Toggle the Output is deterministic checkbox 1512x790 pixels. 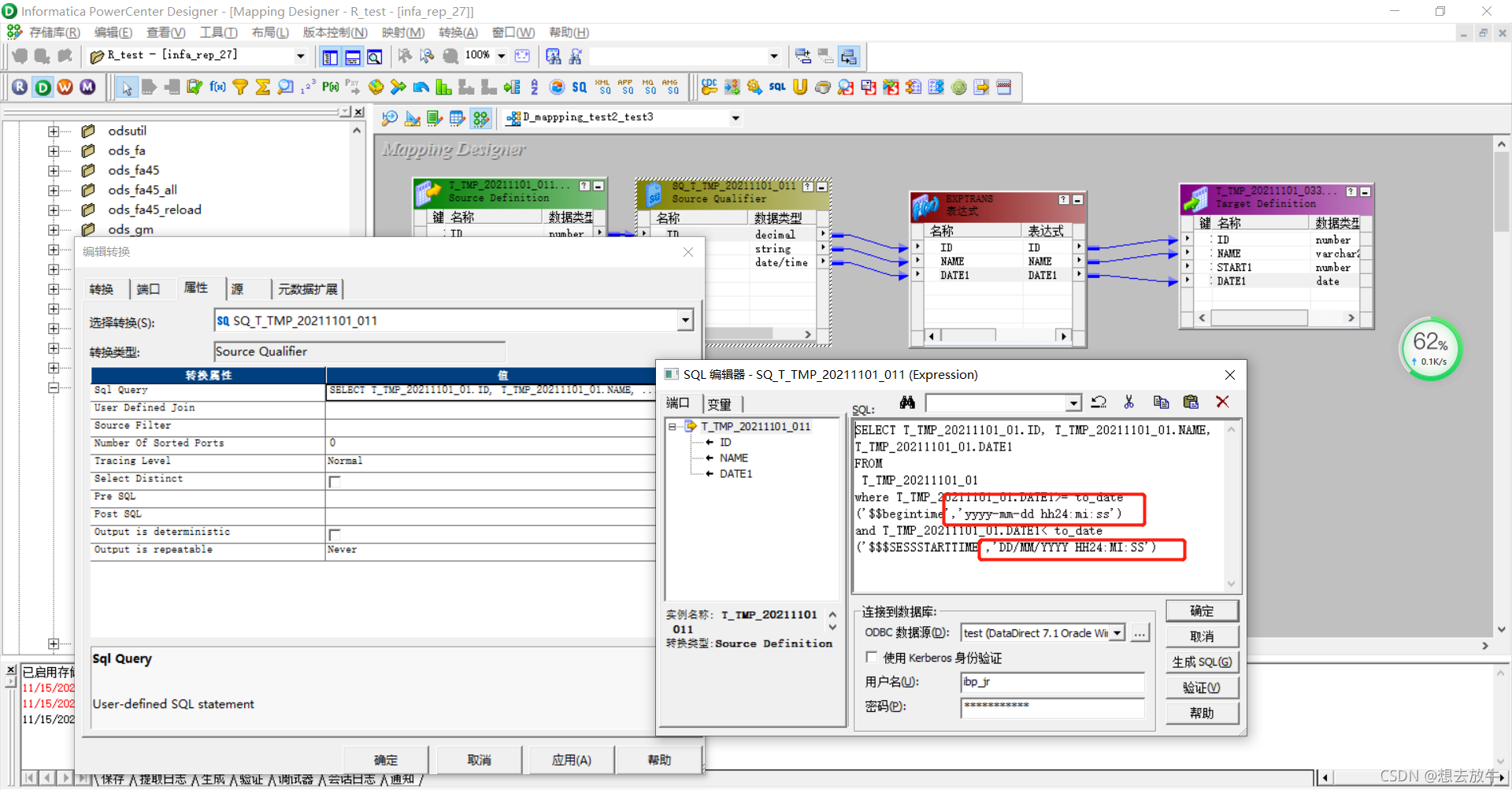point(335,534)
